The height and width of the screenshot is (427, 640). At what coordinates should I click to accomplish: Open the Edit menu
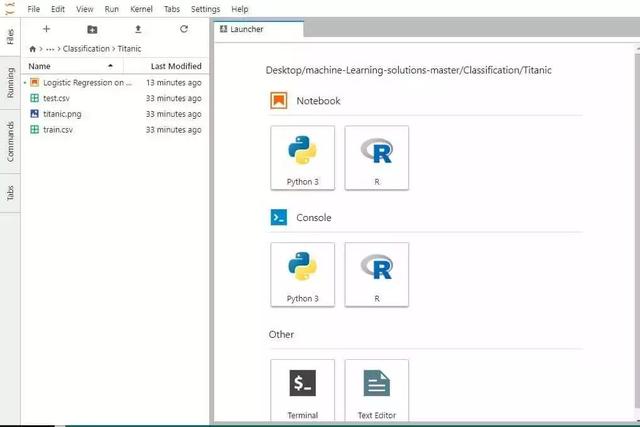pos(58,9)
